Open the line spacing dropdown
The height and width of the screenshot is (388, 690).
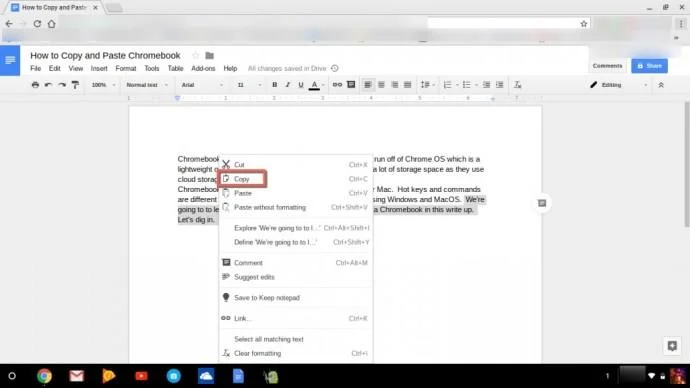(x=427, y=85)
